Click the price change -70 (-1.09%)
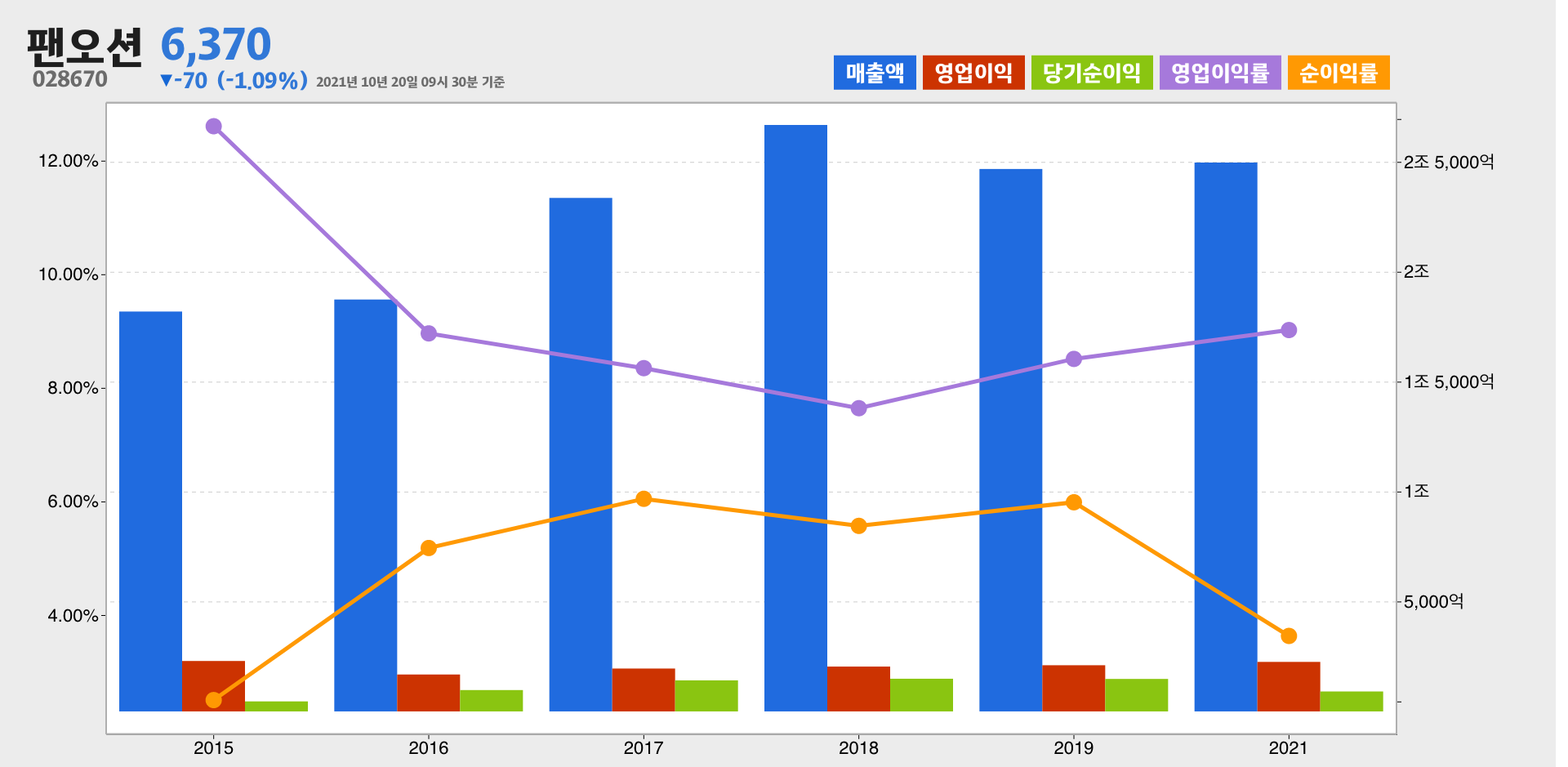Viewport: 1568px width, 767px height. pyautogui.click(x=234, y=80)
